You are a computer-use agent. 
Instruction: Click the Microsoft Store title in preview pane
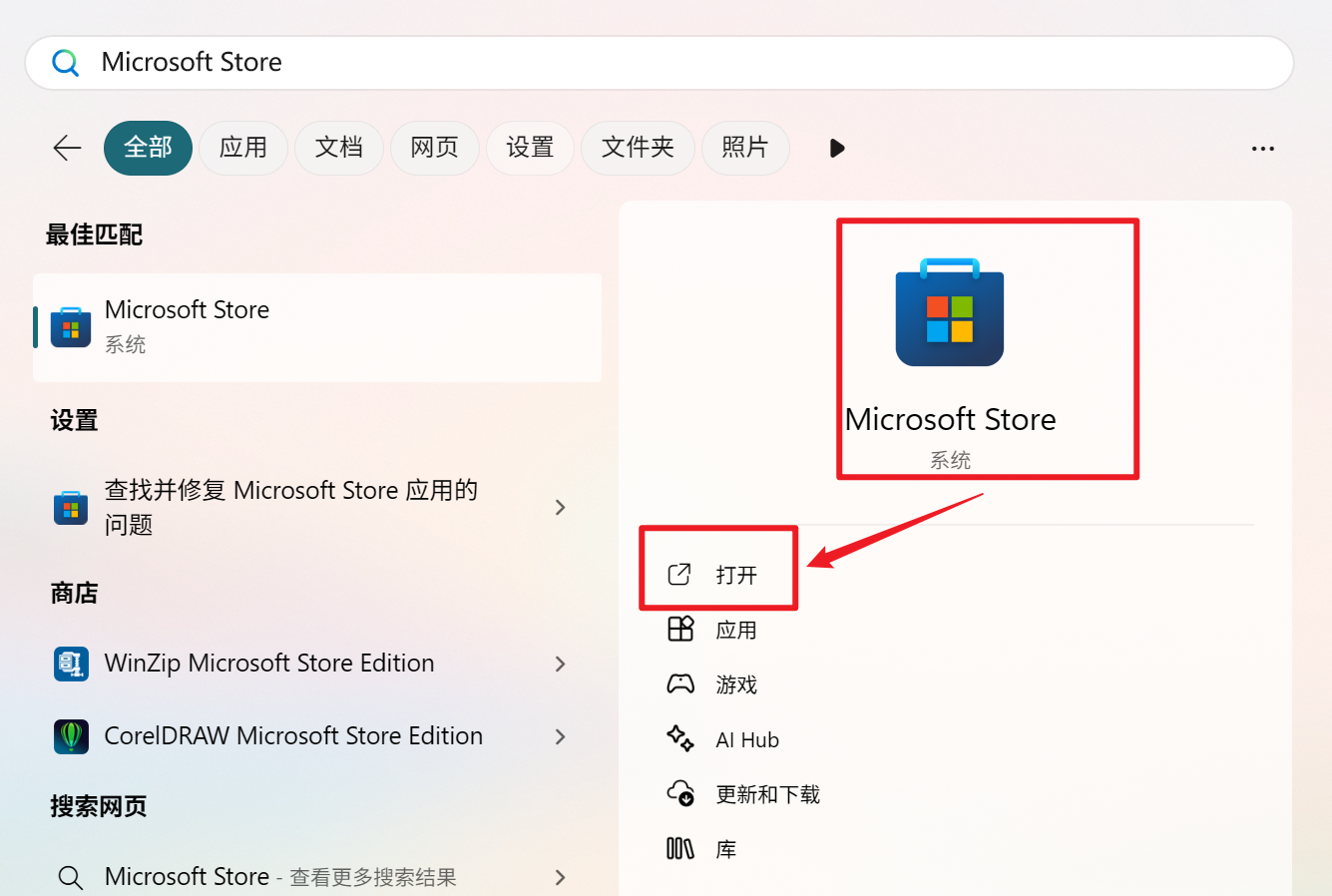point(950,419)
